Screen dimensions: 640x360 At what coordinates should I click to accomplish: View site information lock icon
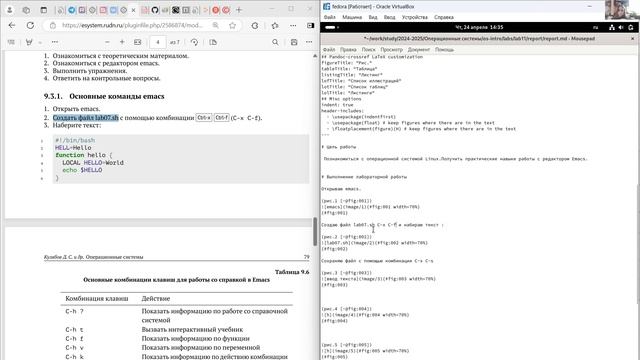[x=53, y=25]
